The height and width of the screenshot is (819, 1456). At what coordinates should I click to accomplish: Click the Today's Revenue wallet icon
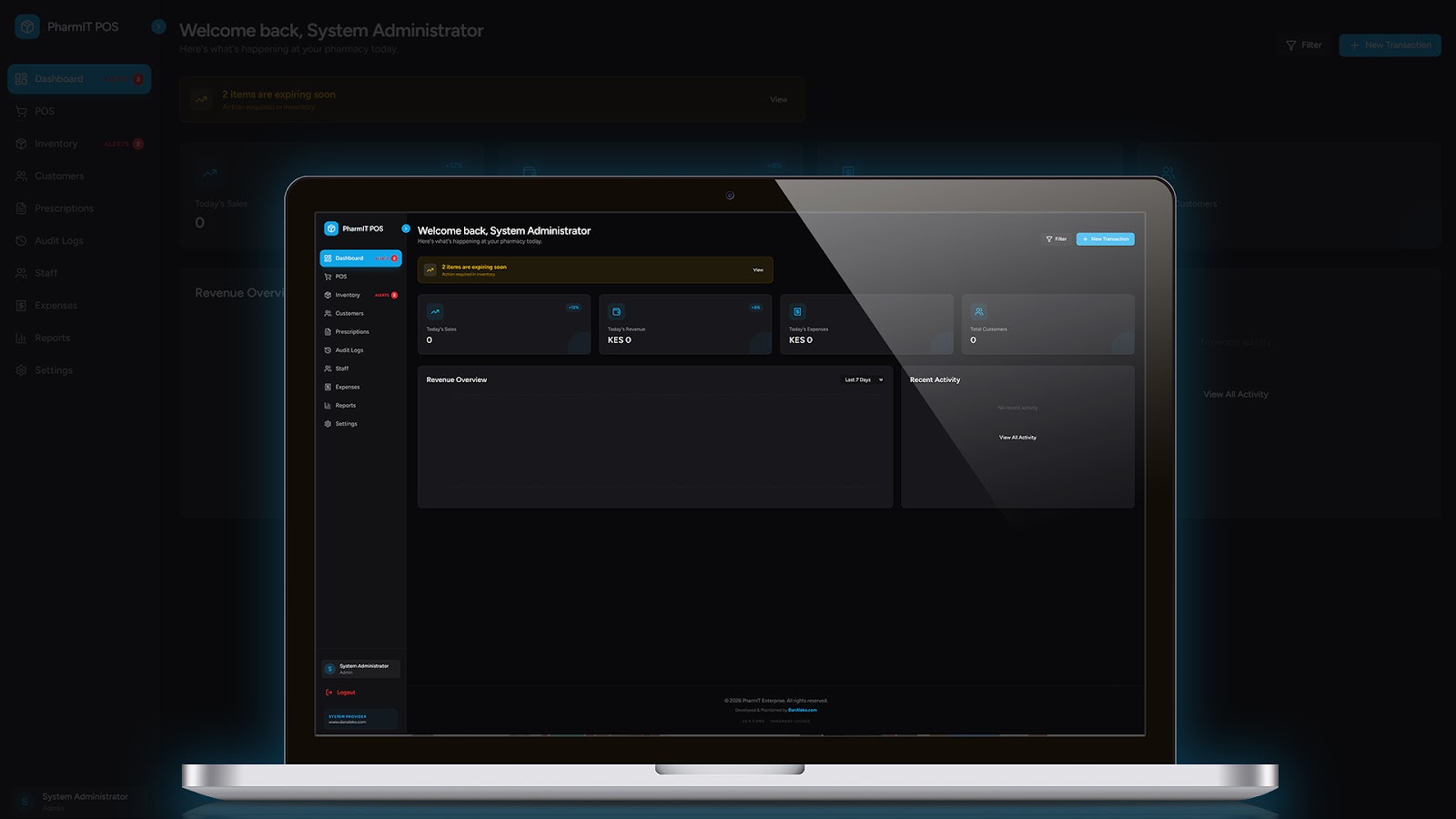[x=616, y=311]
